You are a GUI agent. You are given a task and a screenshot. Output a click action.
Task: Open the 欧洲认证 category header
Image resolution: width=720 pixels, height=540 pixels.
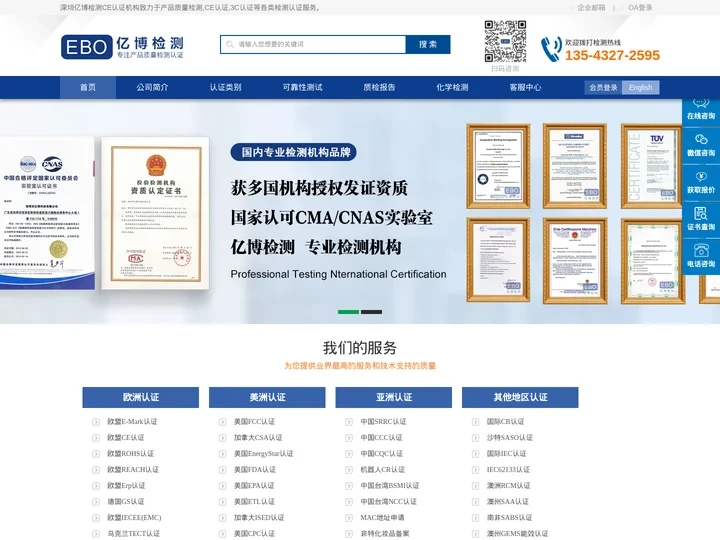(141, 397)
